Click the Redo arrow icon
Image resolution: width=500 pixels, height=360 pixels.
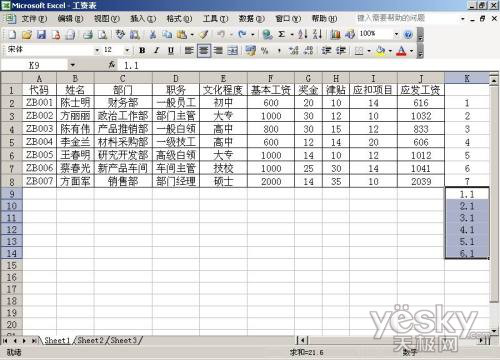click(x=243, y=34)
